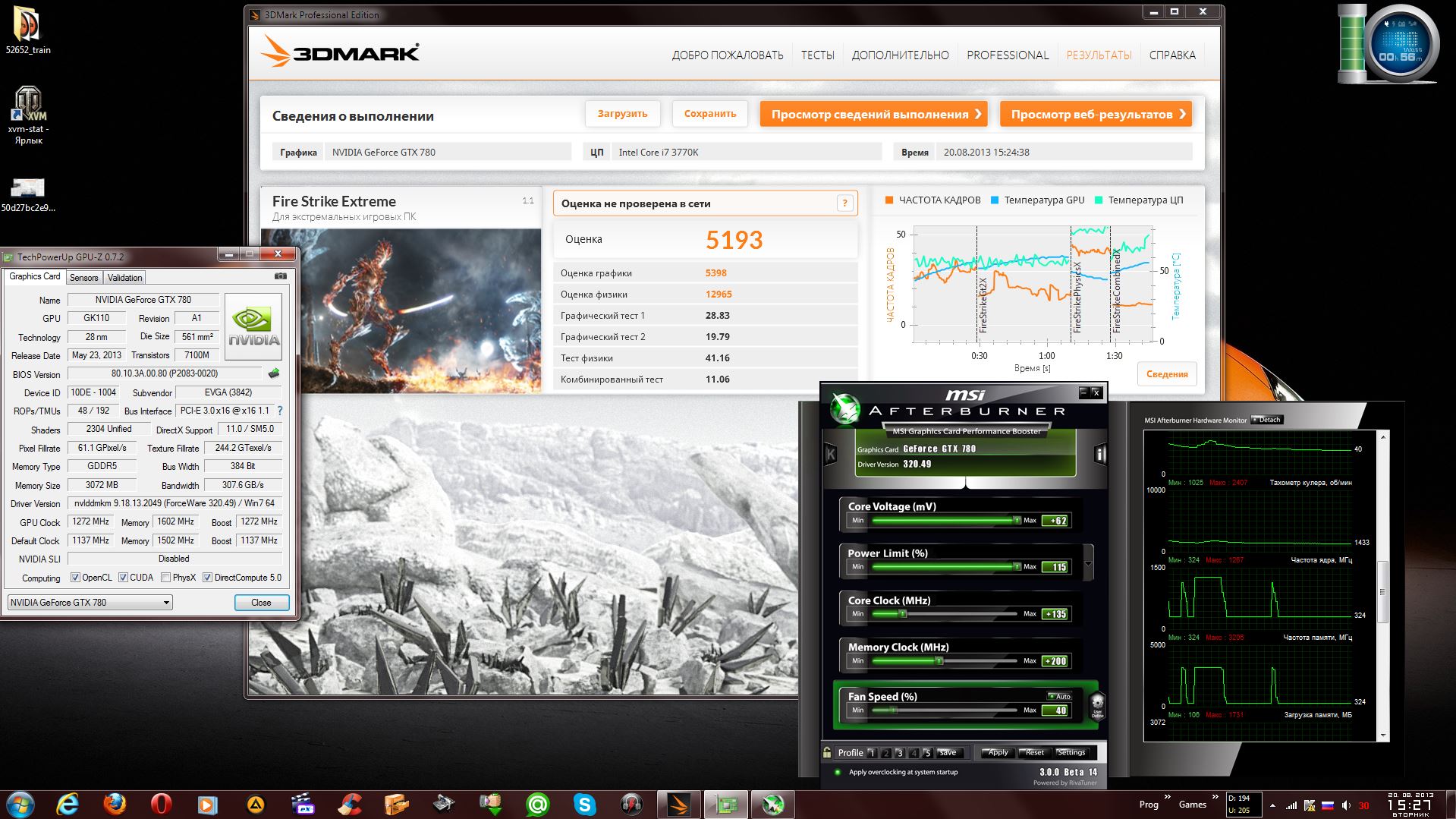Click the Сохранить button in 3DMark
Image resolution: width=1456 pixels, height=819 pixels.
710,114
